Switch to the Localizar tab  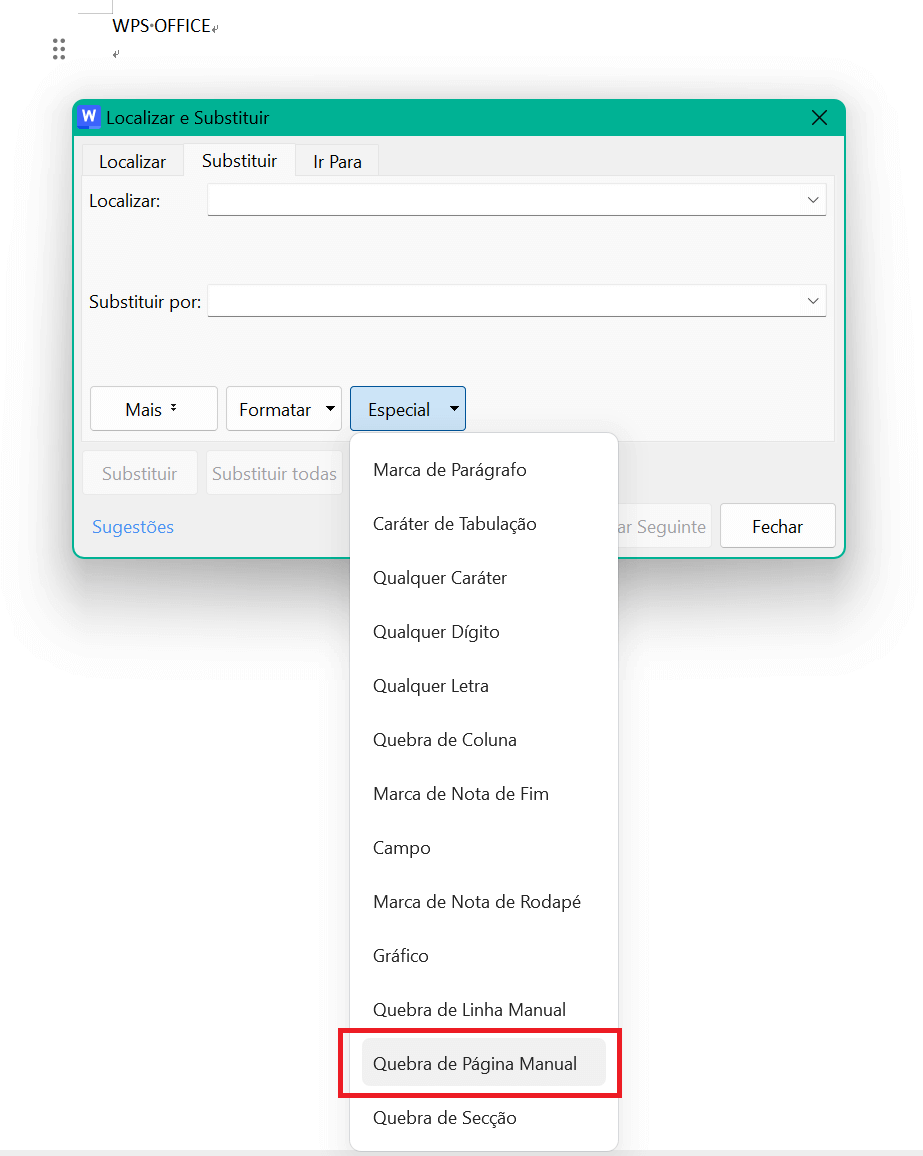point(132,160)
